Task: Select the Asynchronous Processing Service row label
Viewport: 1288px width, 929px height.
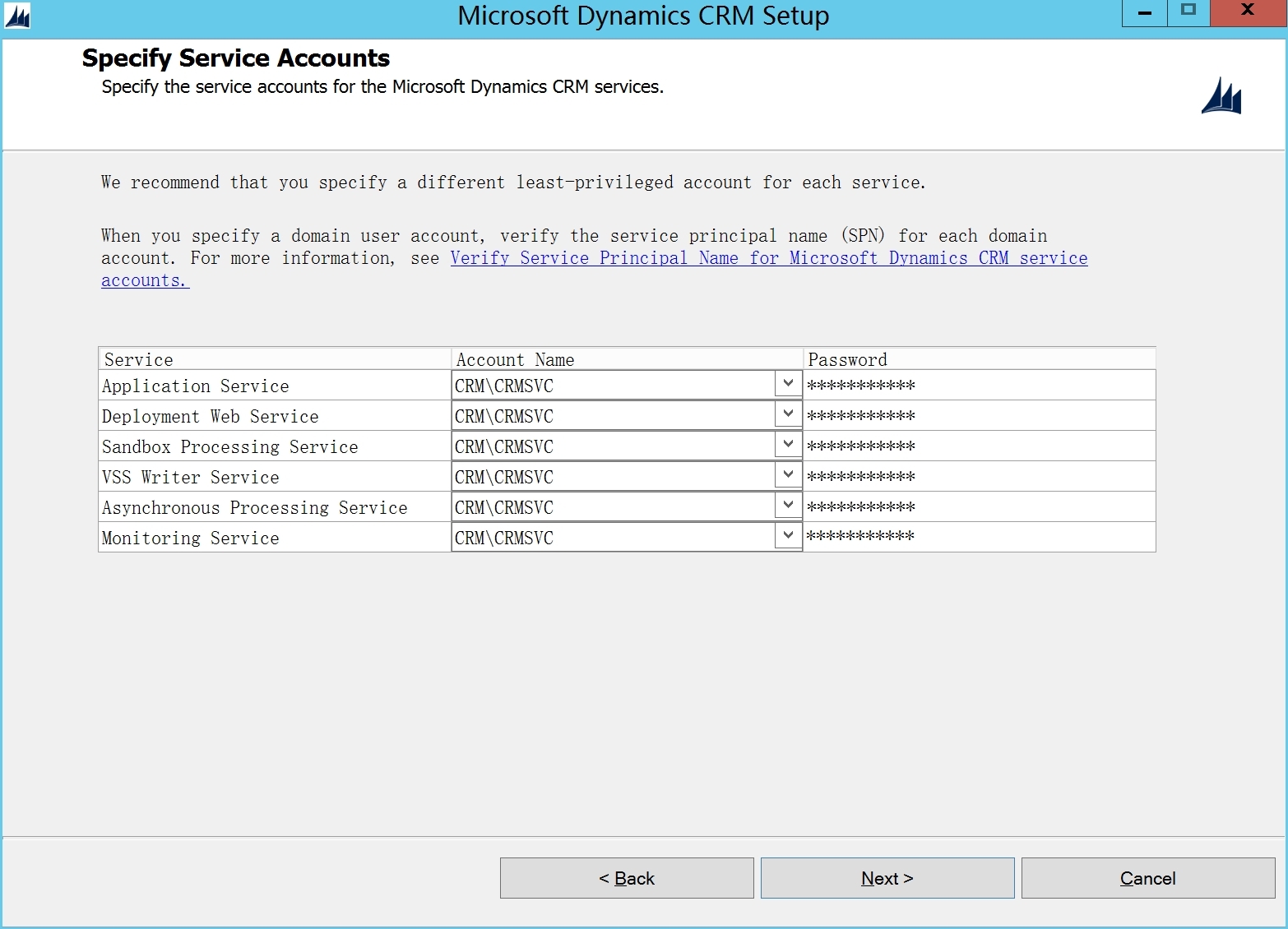Action: click(x=254, y=507)
